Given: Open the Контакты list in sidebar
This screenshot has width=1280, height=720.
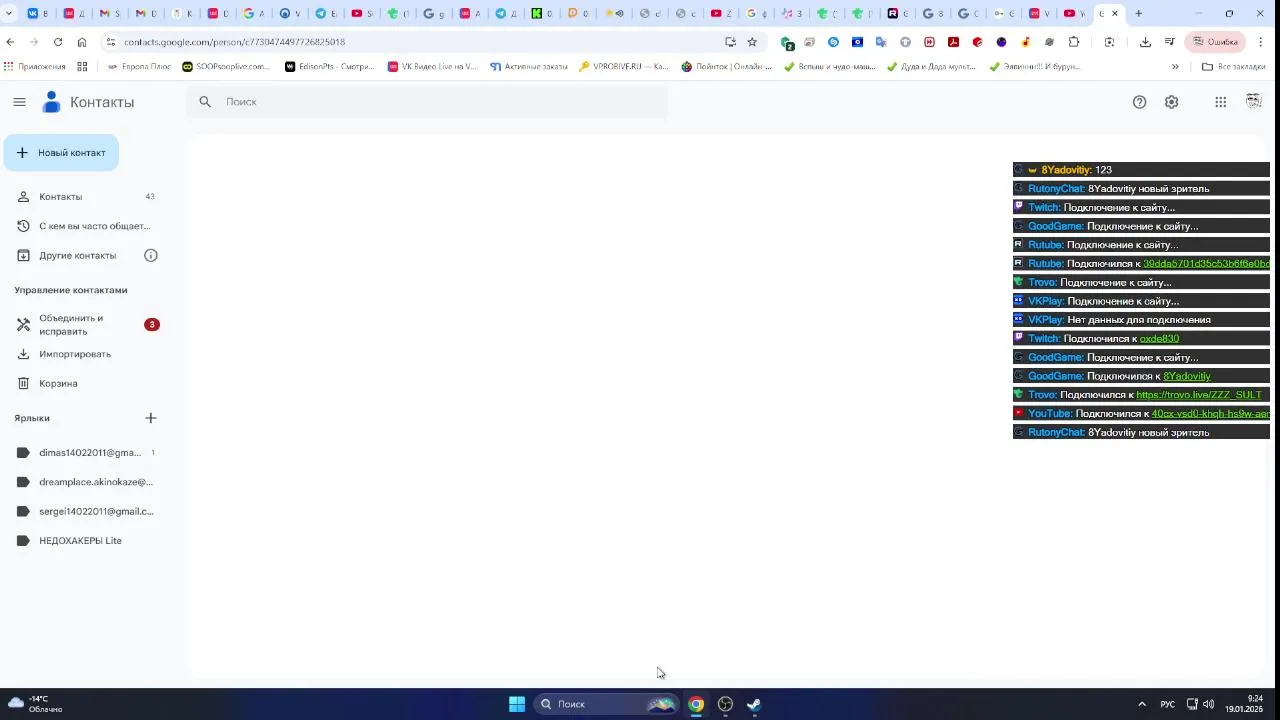Looking at the screenshot, I should pyautogui.click(x=86, y=197).
